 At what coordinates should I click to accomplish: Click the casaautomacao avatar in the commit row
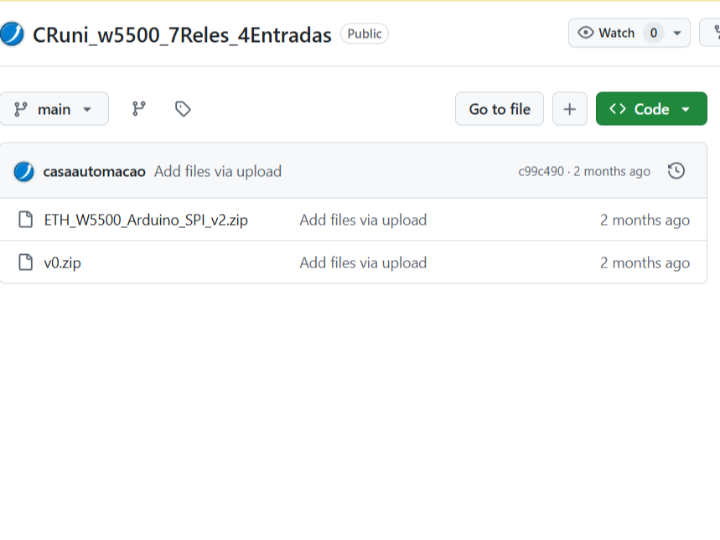24,172
